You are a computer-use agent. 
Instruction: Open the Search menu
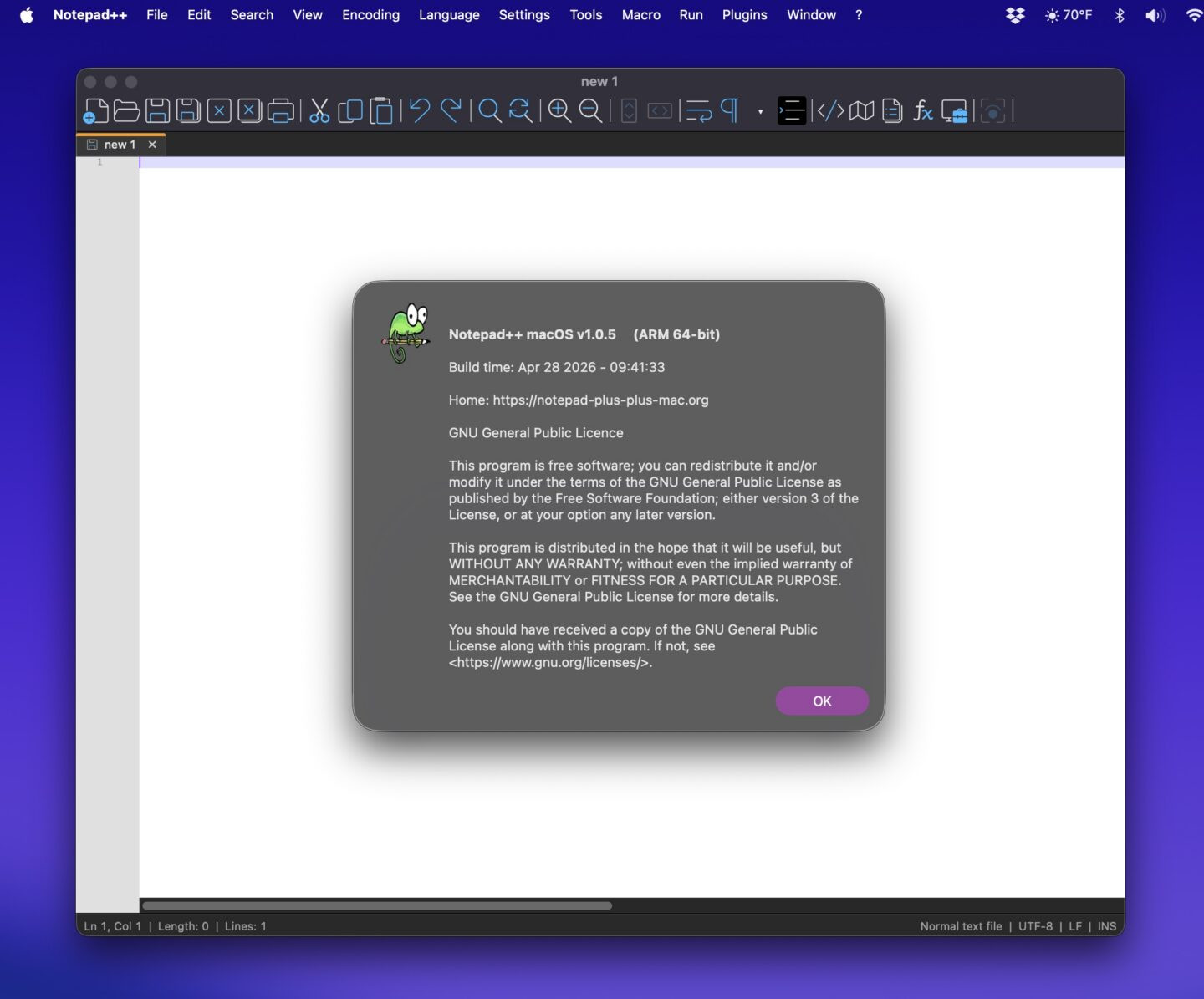point(252,15)
